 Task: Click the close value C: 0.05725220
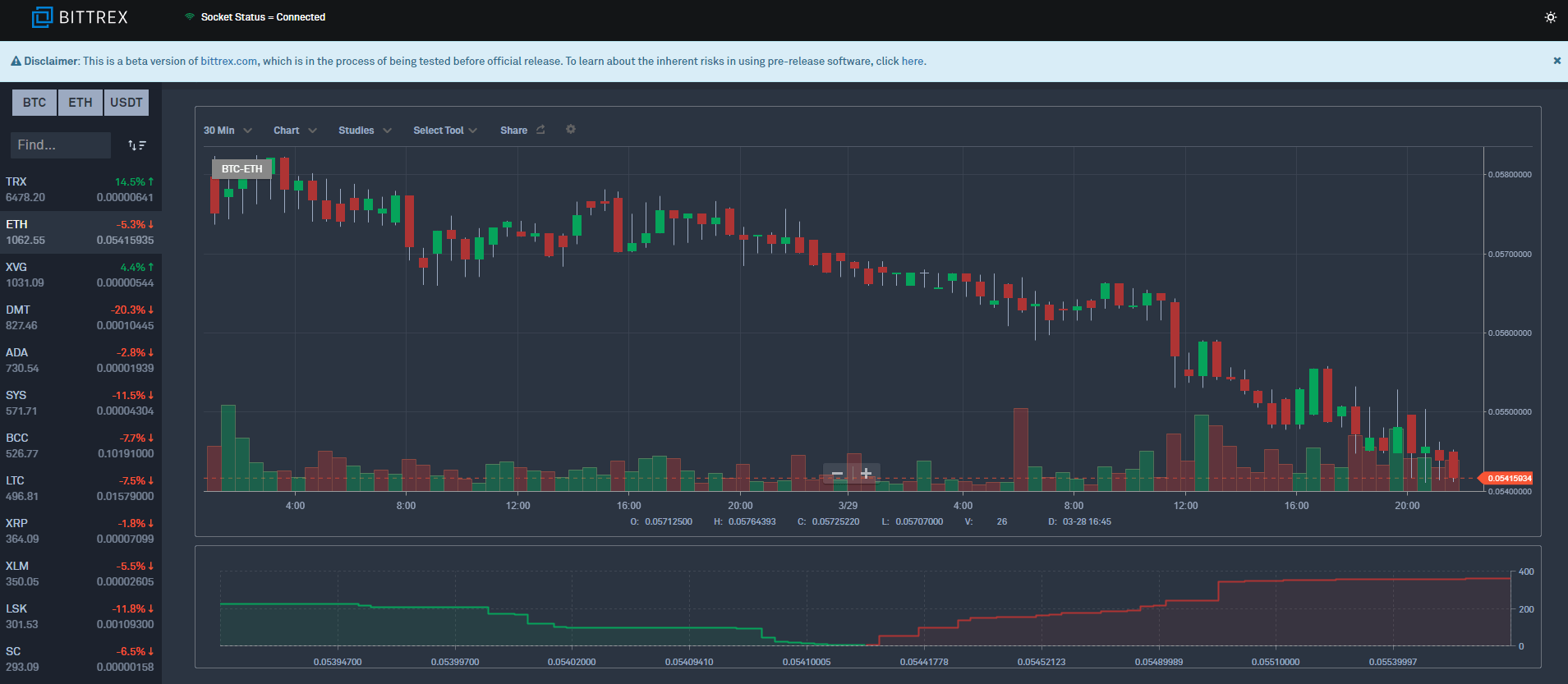pyautogui.click(x=829, y=521)
